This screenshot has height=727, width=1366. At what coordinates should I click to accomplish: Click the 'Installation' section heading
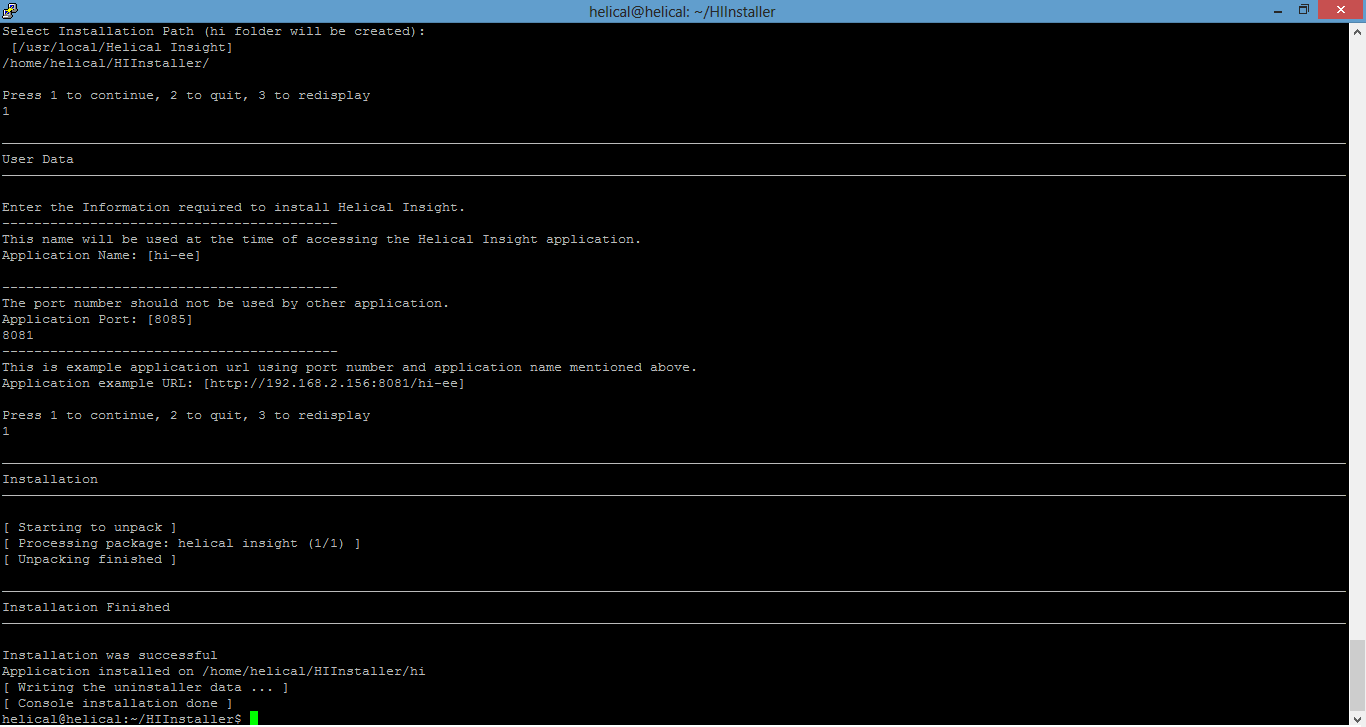(50, 479)
